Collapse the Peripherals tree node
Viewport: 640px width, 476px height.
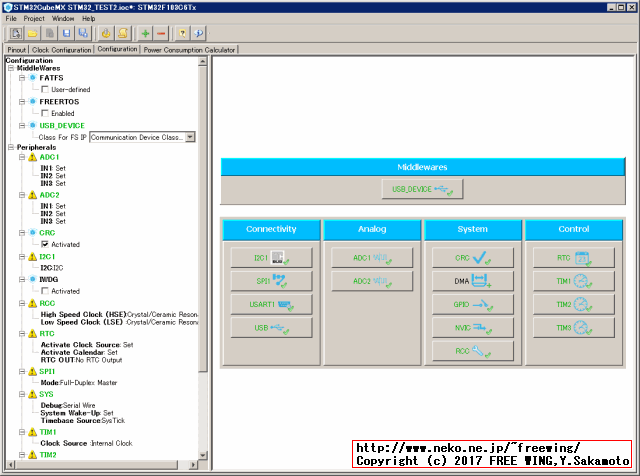pyautogui.click(x=11, y=147)
